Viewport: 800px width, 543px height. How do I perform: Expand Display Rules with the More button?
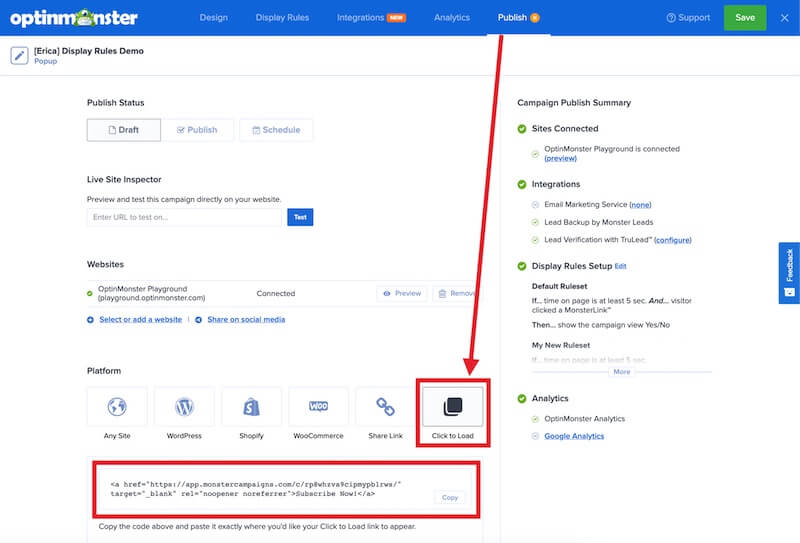click(x=621, y=371)
